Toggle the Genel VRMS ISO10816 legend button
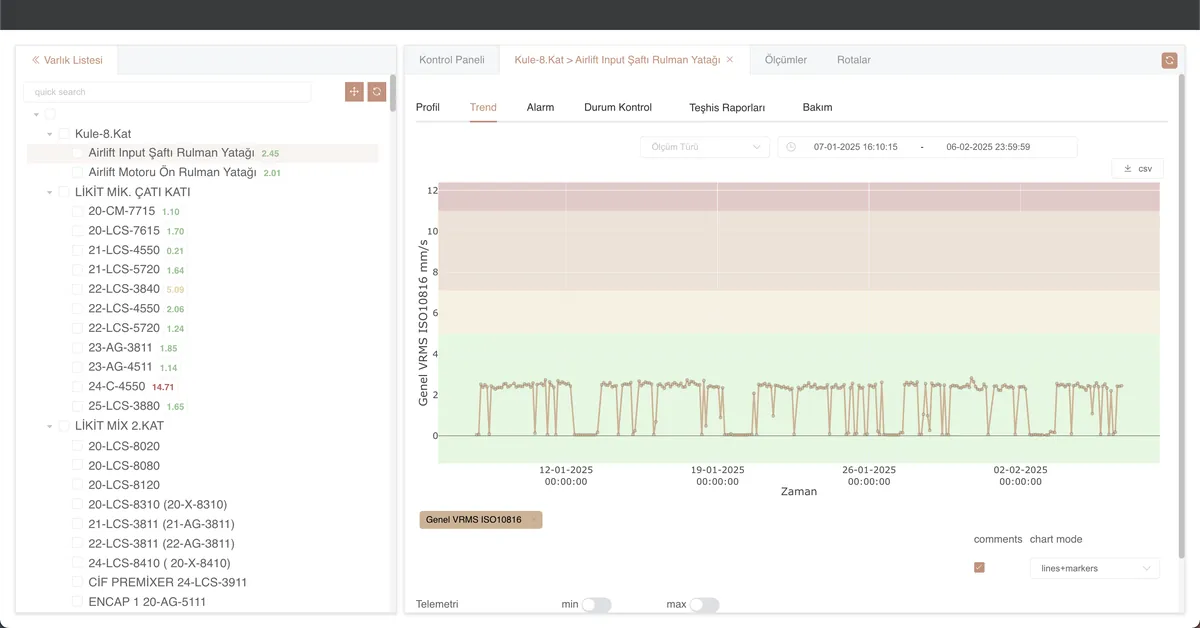1200x628 pixels. click(x=481, y=520)
